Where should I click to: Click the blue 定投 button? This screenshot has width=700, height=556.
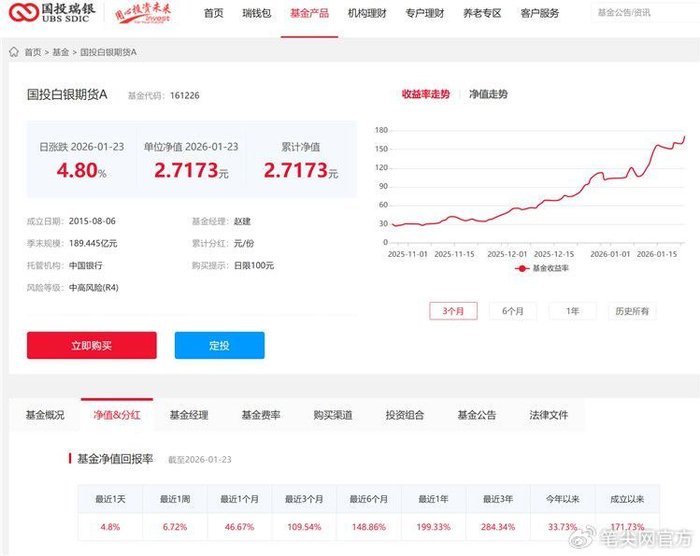[220, 345]
